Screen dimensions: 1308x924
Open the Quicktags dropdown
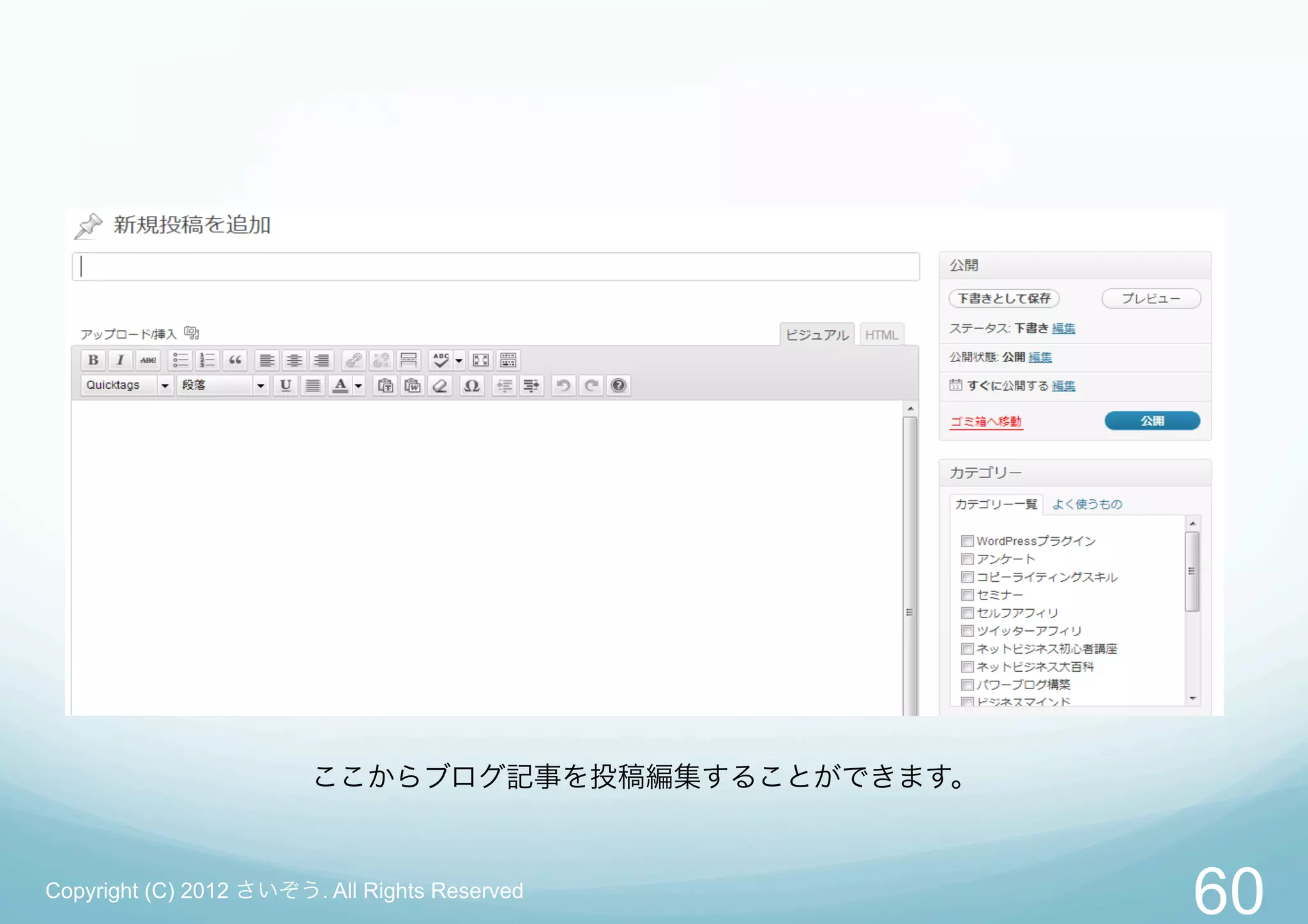tap(127, 385)
